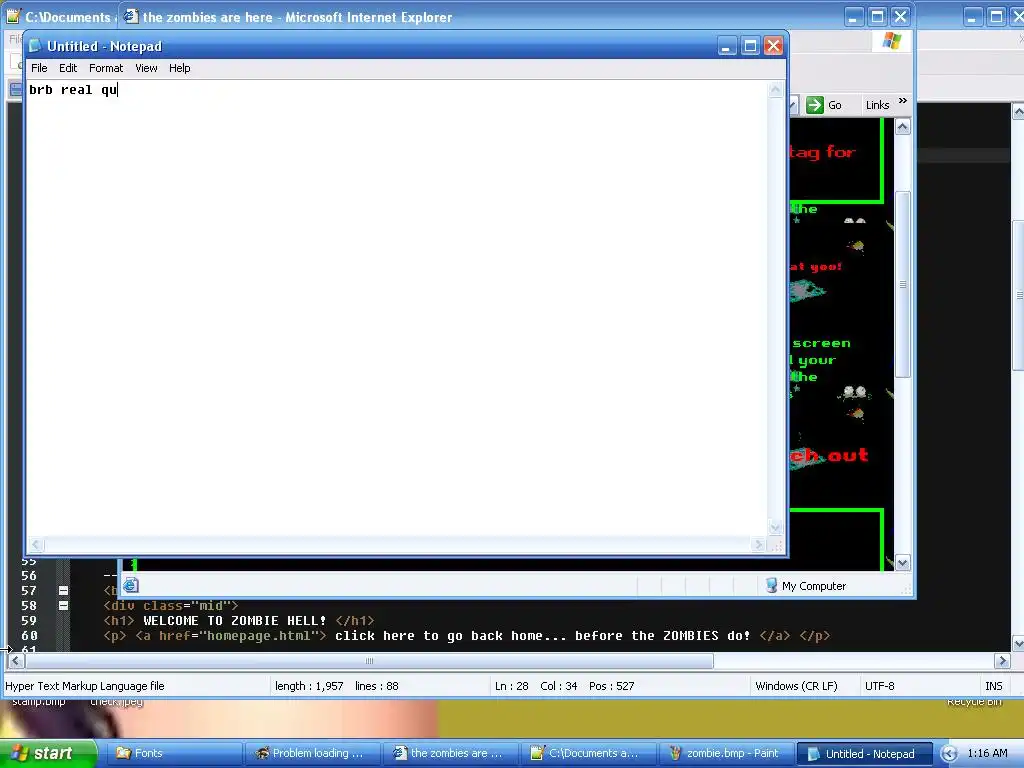The height and width of the screenshot is (768, 1024).
Task: Click the 1:16 AM system clock
Action: coord(987,753)
